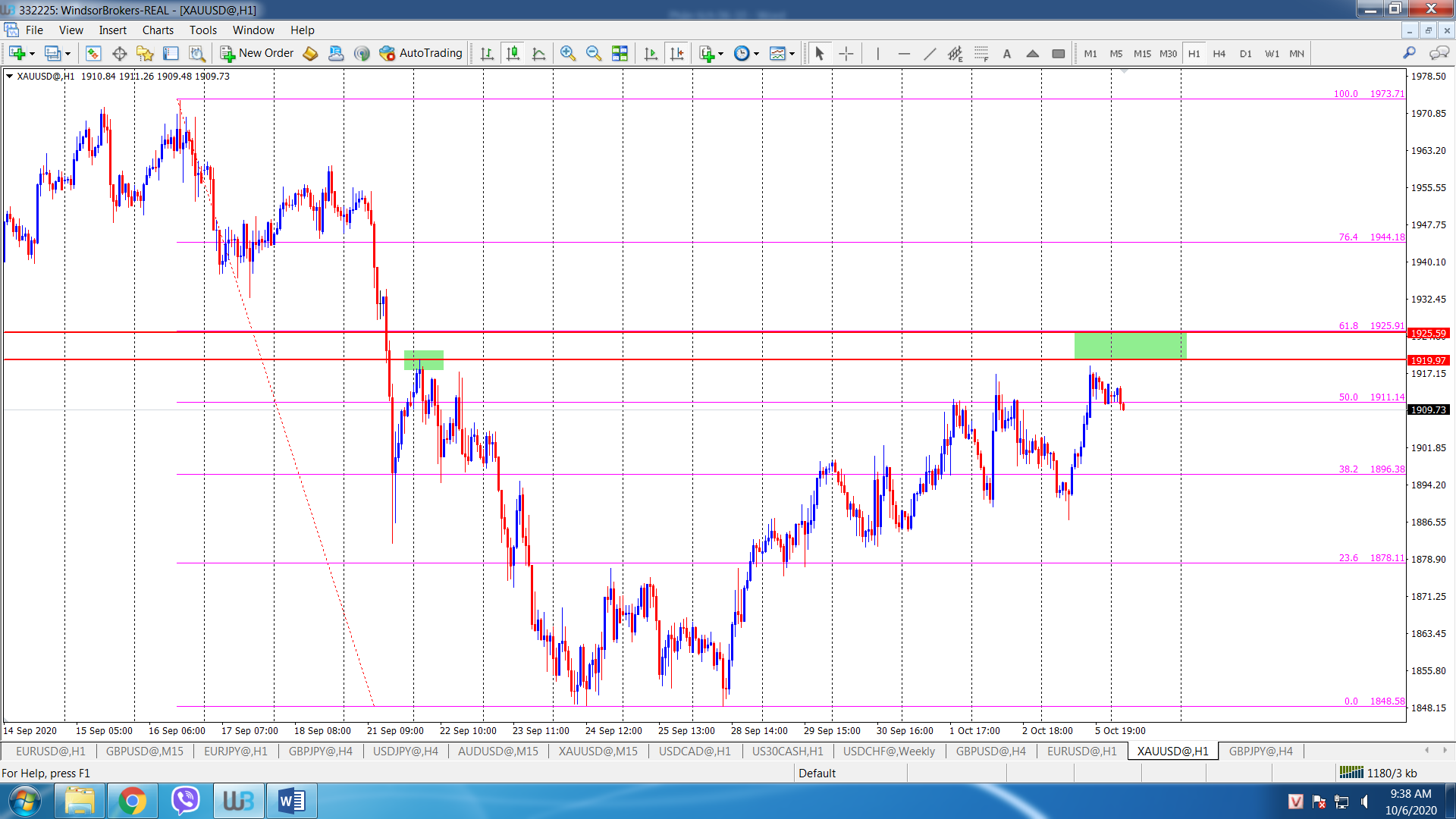Open the File menu

tap(34, 30)
